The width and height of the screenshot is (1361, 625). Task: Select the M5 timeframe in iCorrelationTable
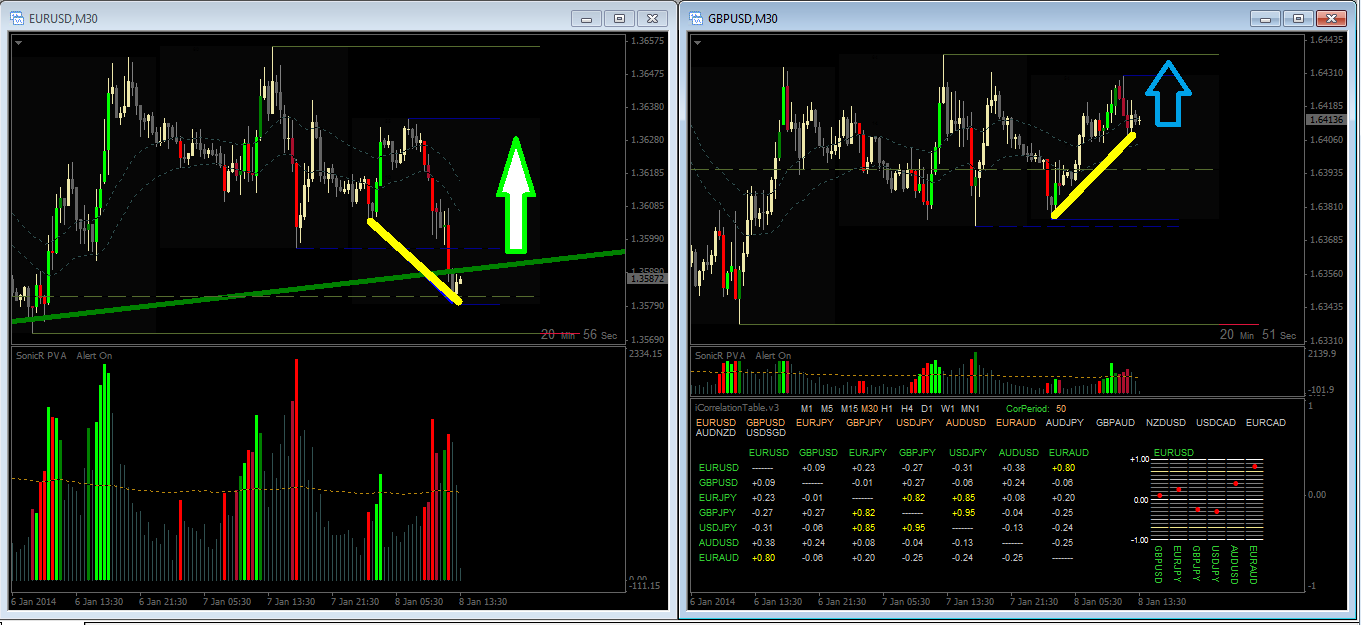[x=827, y=408]
